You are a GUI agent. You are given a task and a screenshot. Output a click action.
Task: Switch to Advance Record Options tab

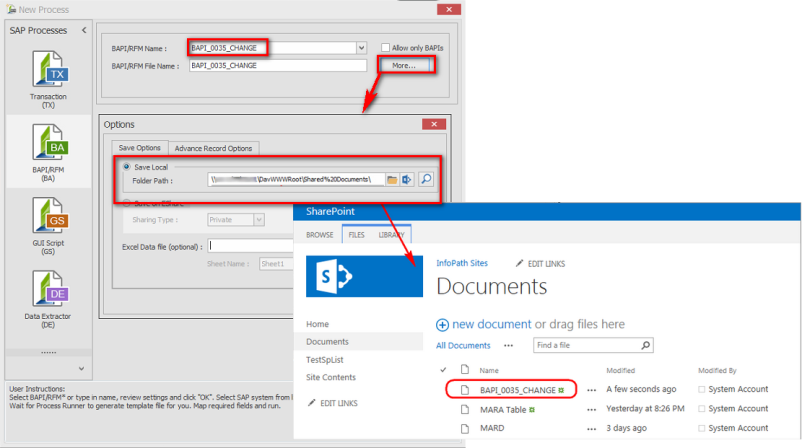coord(213,148)
